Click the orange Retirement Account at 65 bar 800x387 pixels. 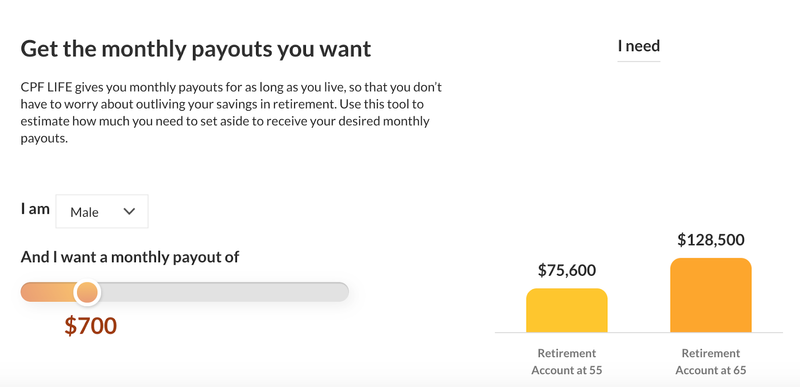point(711,295)
